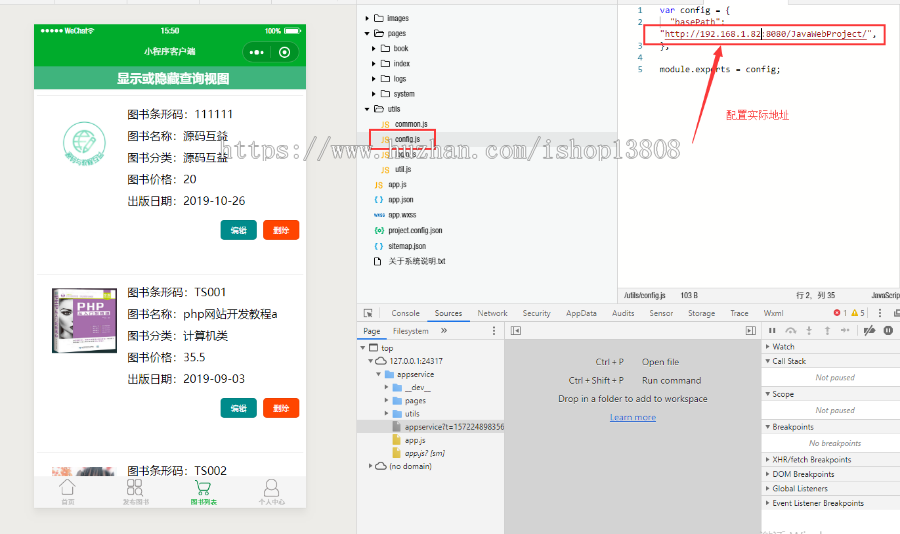Screen dimensions: 900x534
Task: Toggle pause on exceptions icon
Action: (x=888, y=331)
